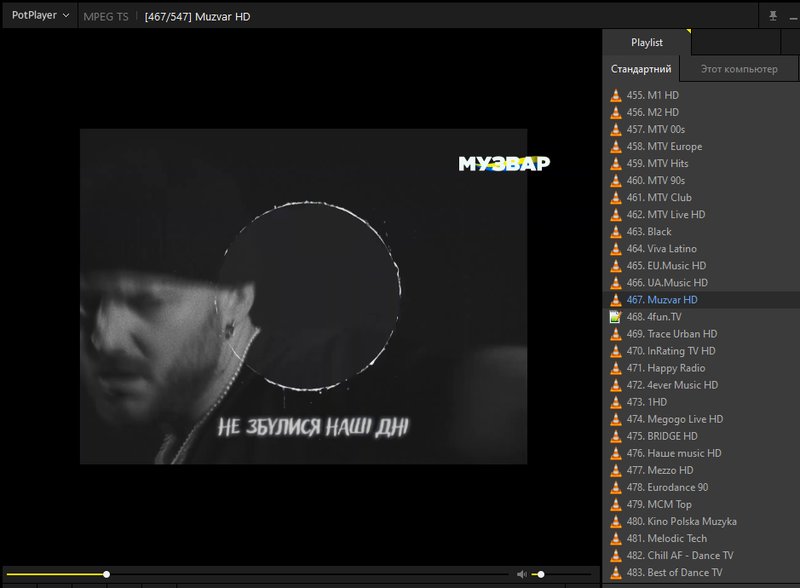The height and width of the screenshot is (588, 800).
Task: Click VLC cone icon for MTV Europe
Action: [x=616, y=146]
